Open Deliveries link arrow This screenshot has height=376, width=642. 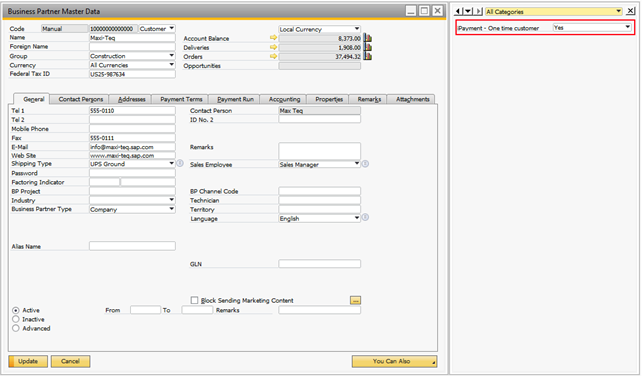[273, 47]
